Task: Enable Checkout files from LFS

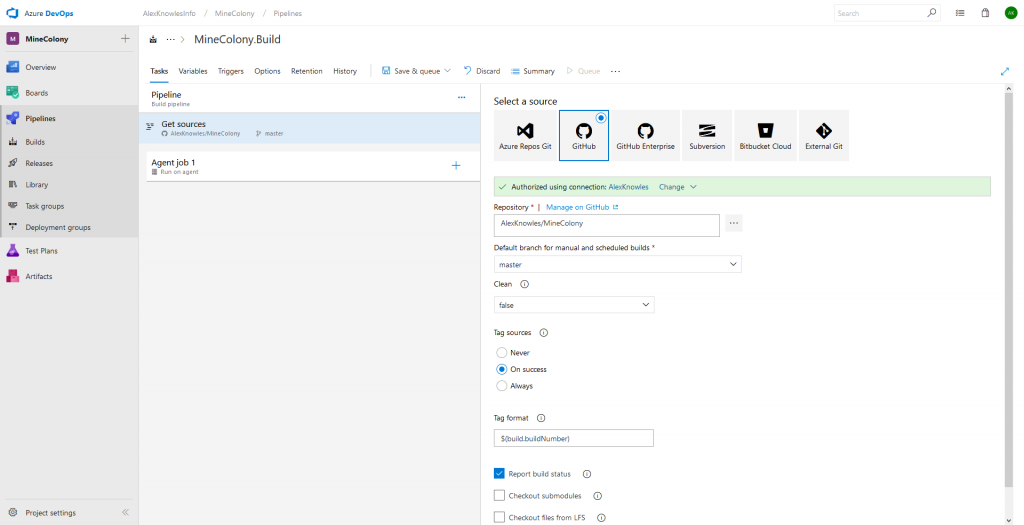Action: click(500, 518)
